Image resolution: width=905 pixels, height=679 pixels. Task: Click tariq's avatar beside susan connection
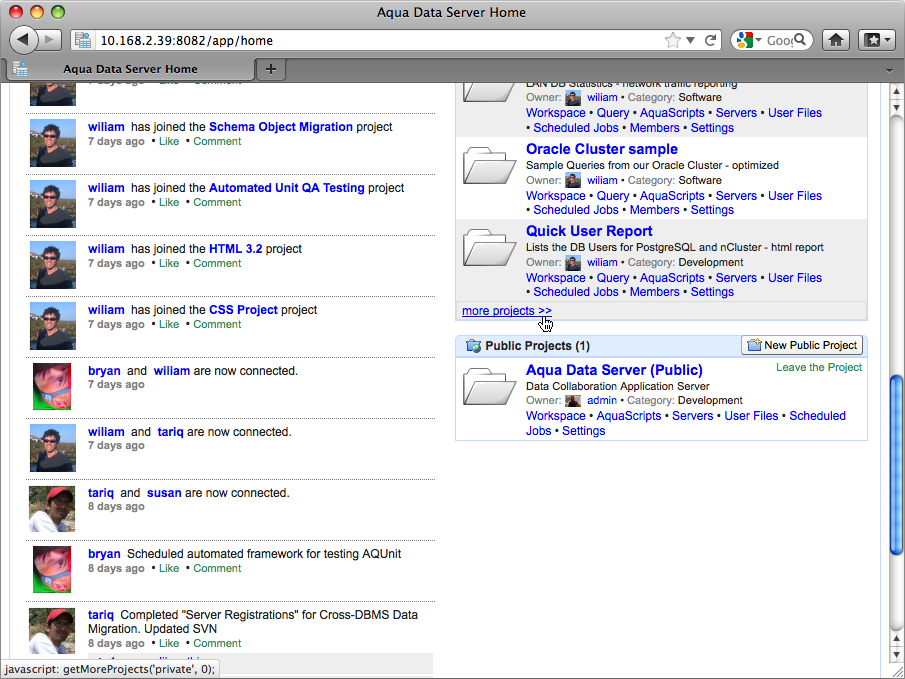point(52,509)
